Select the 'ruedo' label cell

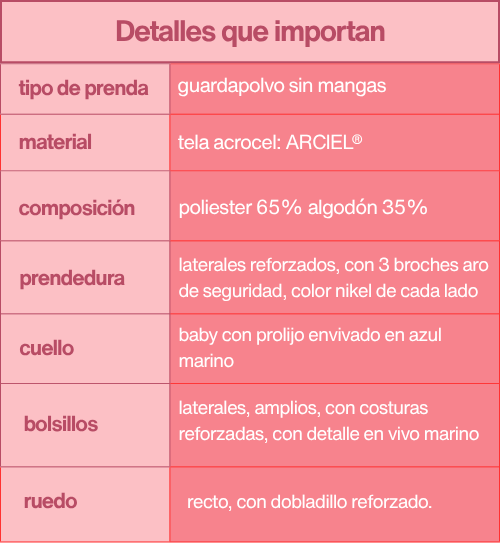point(85,504)
